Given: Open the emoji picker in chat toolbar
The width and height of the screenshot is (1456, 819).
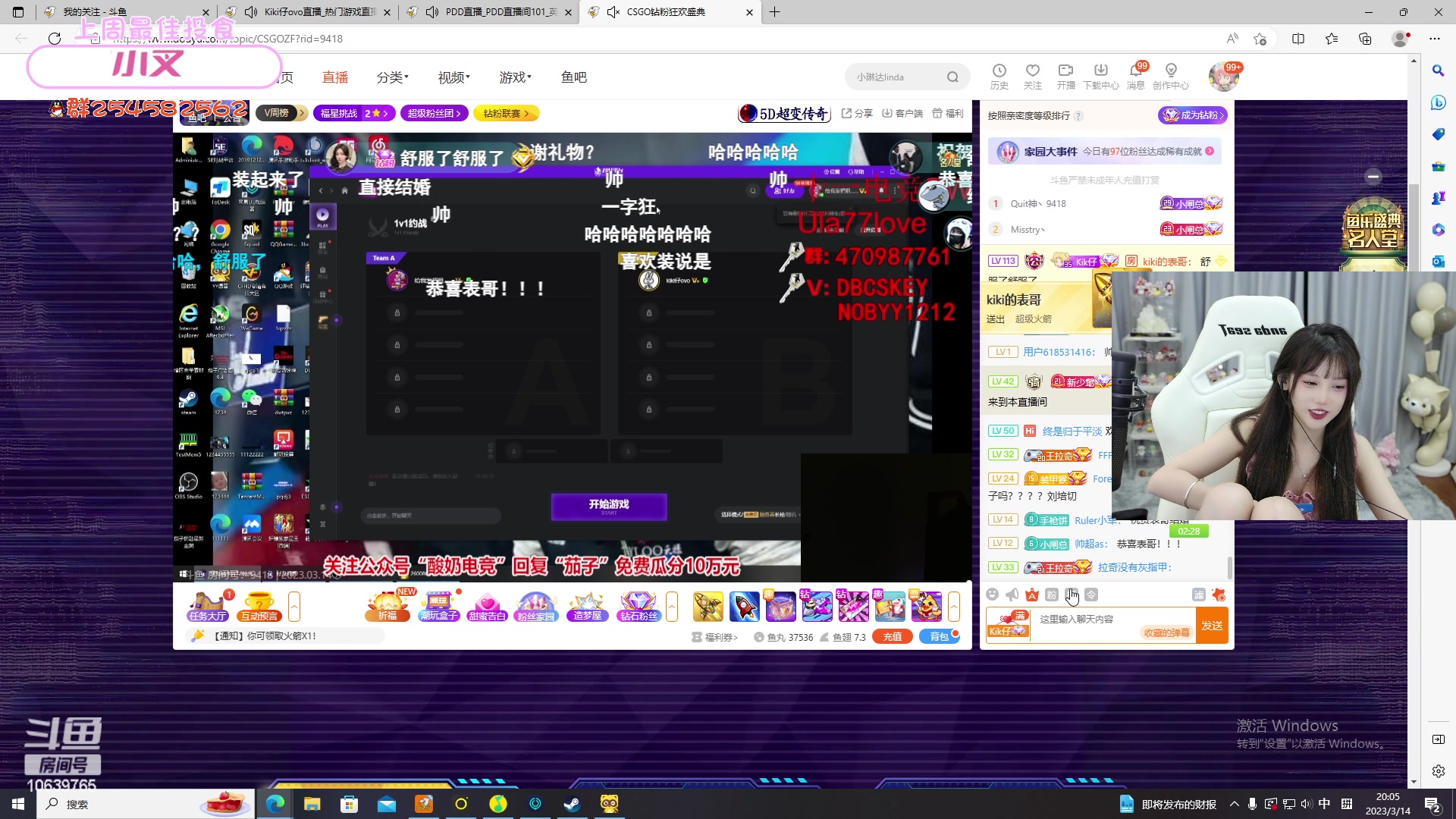Looking at the screenshot, I should 992,595.
